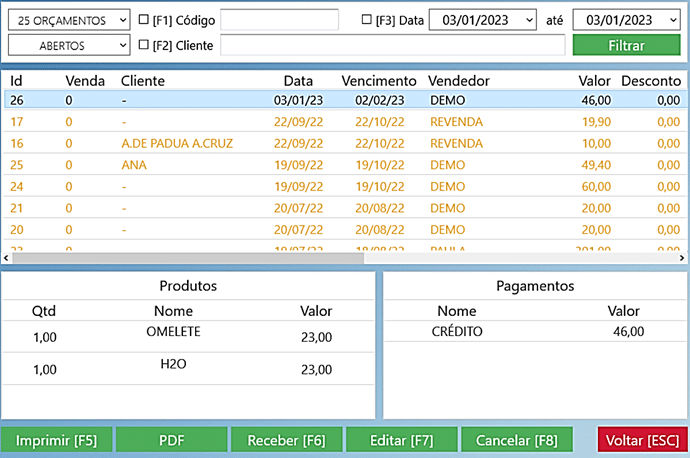
Task: Go back with Voltar [ESC] button
Action: click(641, 440)
